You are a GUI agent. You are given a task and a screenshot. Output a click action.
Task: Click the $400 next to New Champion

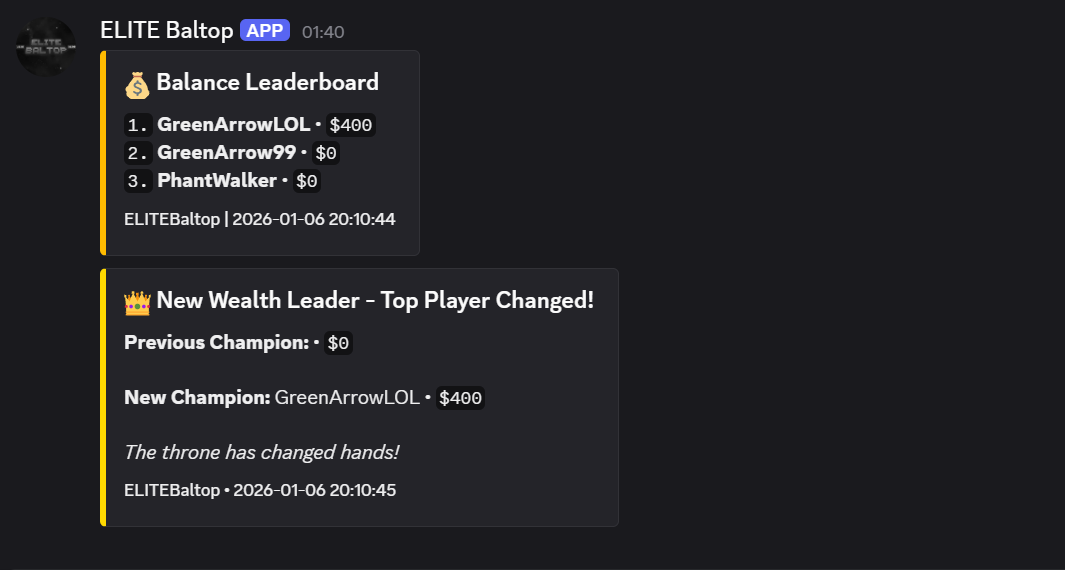click(460, 398)
